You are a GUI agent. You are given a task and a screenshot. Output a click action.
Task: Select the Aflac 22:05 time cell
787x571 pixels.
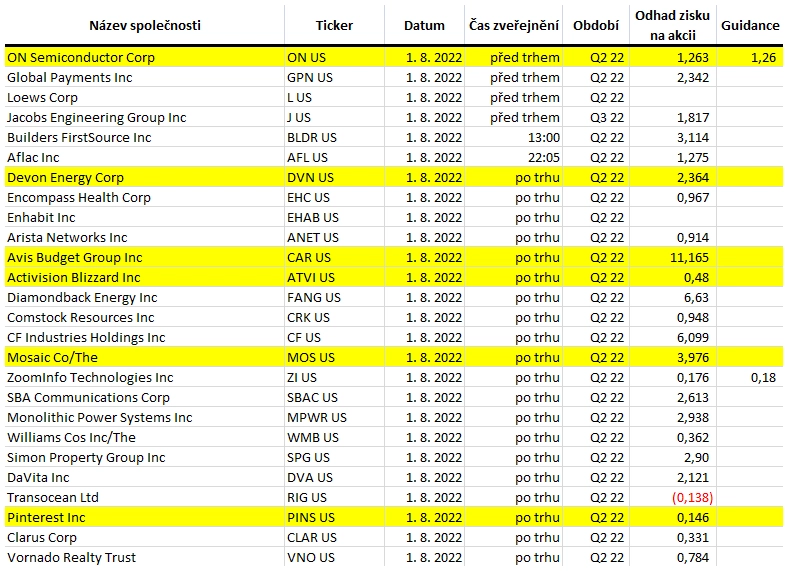pos(514,158)
